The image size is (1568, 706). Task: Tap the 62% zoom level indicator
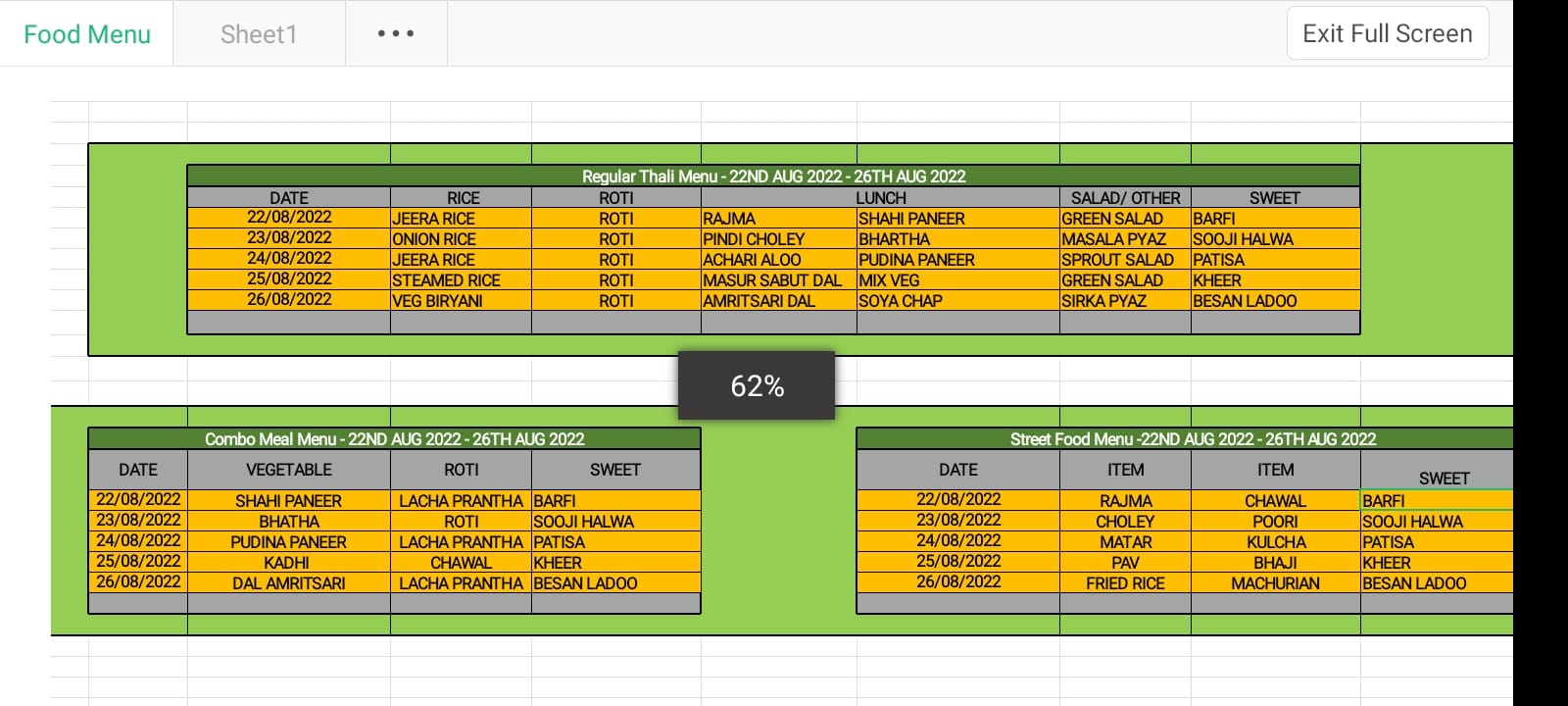(757, 385)
